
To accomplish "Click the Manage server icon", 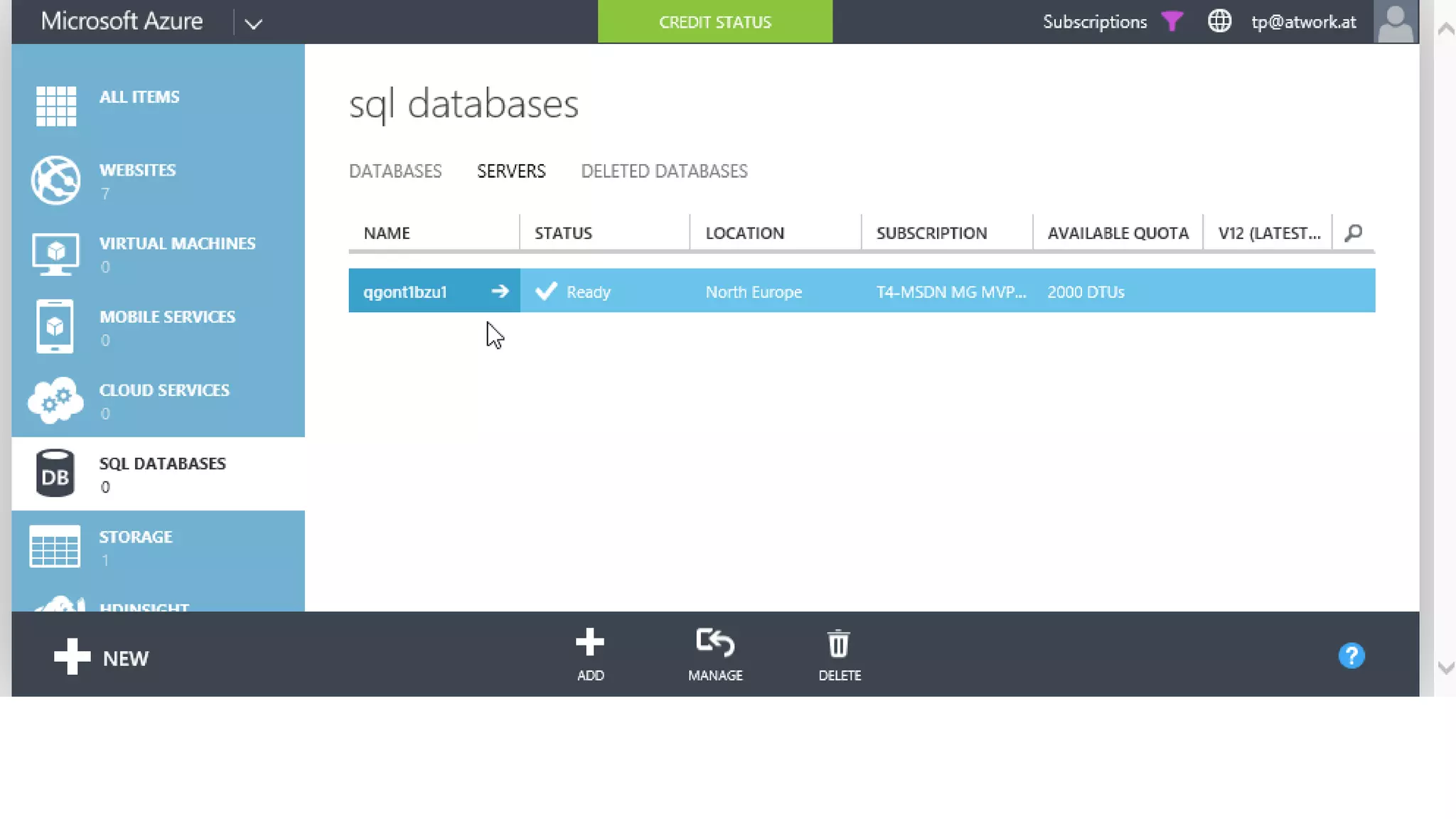I will coord(714,643).
